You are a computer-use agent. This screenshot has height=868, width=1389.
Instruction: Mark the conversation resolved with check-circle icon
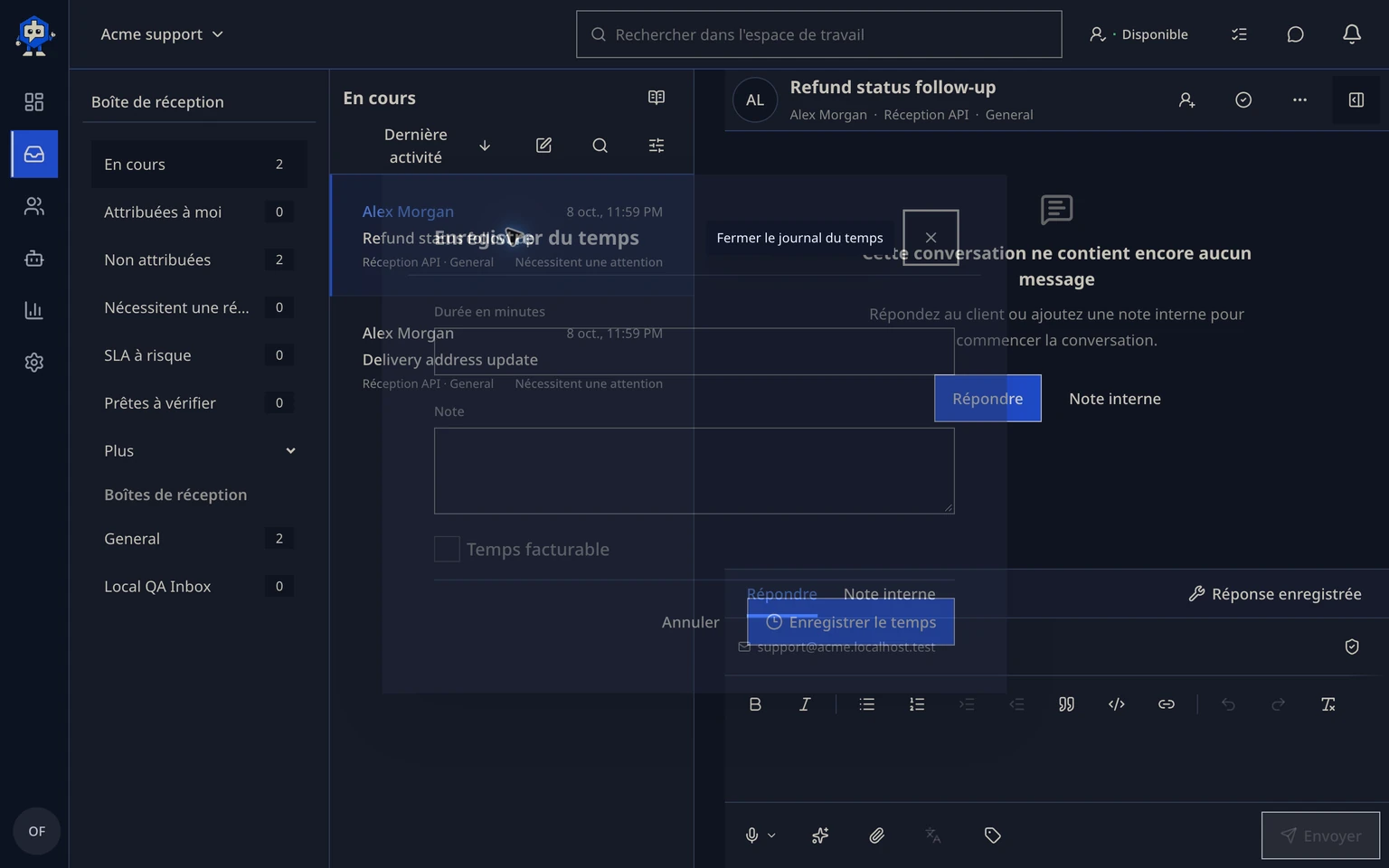click(x=1243, y=100)
